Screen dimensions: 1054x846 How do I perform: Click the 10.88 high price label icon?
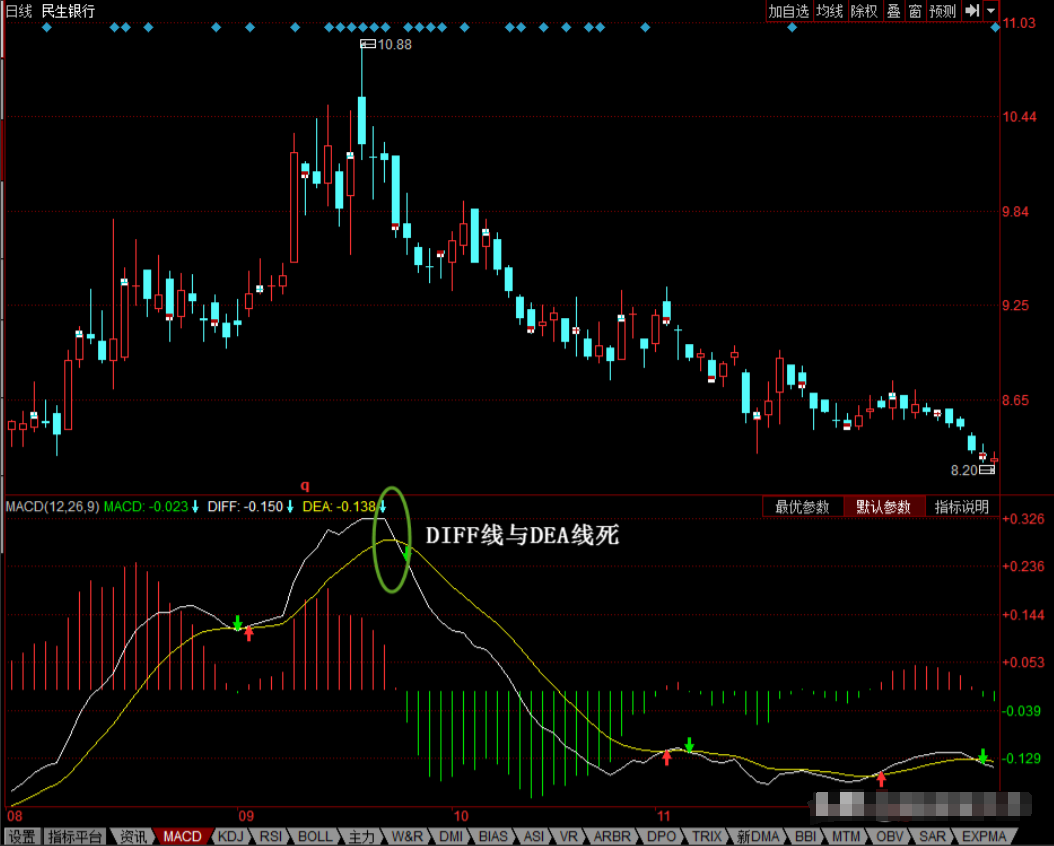(x=368, y=44)
